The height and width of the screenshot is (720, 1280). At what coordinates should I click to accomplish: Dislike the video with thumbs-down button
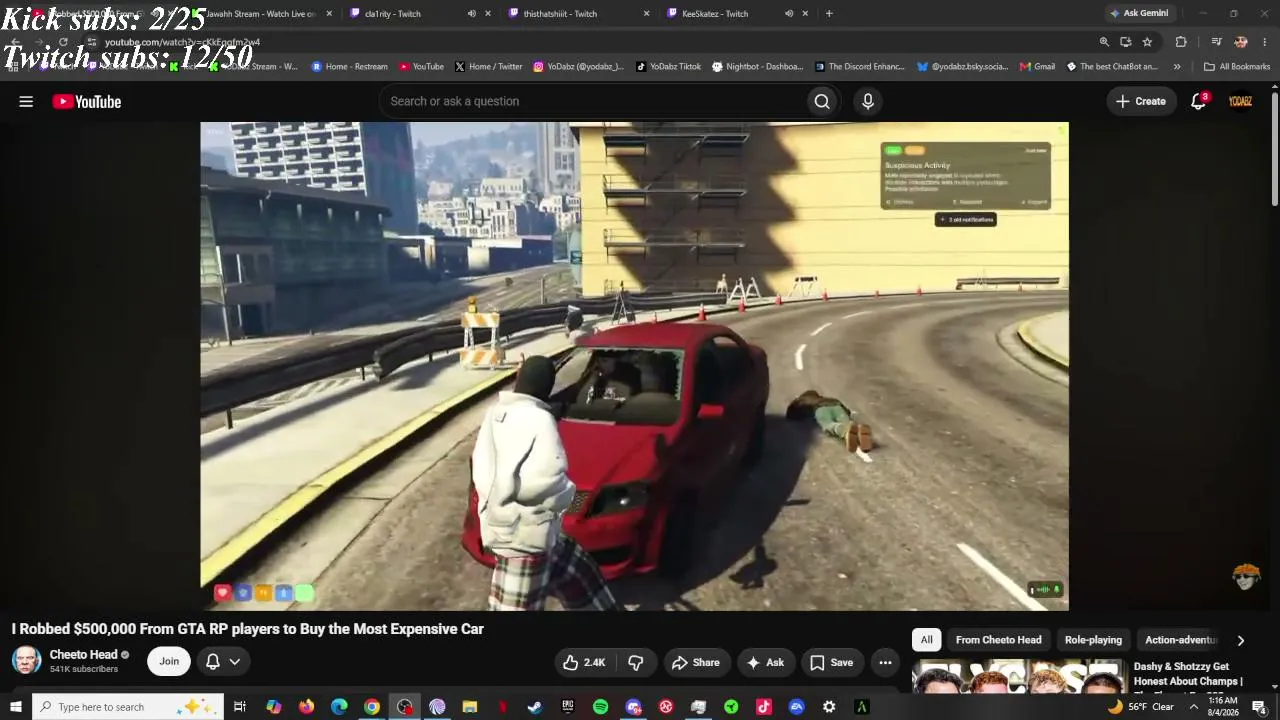635,662
